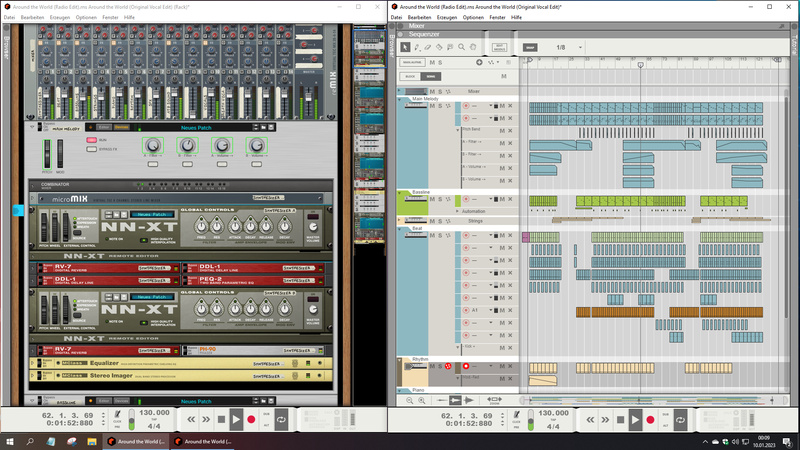Image resolution: width=800 pixels, height=450 pixels.
Task: Open Optionen menu in rack window
Action: click(86, 17)
